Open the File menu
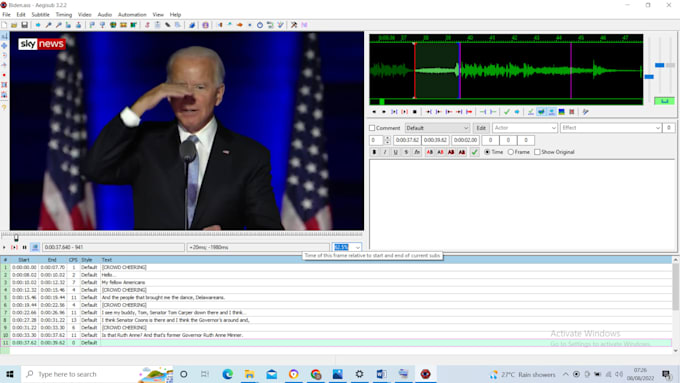The image size is (680, 383). coord(7,15)
